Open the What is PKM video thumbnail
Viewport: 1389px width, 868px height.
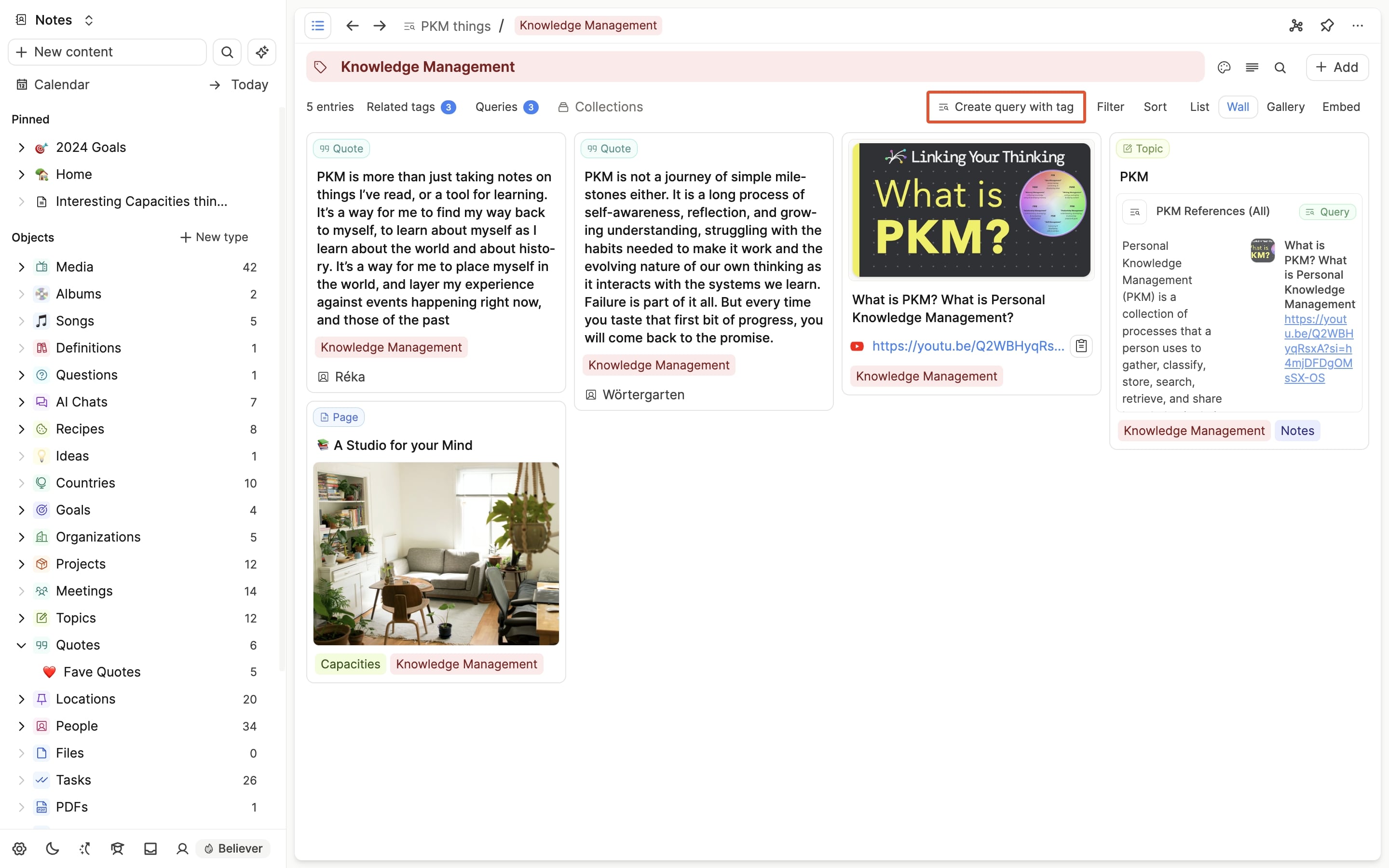(x=971, y=210)
